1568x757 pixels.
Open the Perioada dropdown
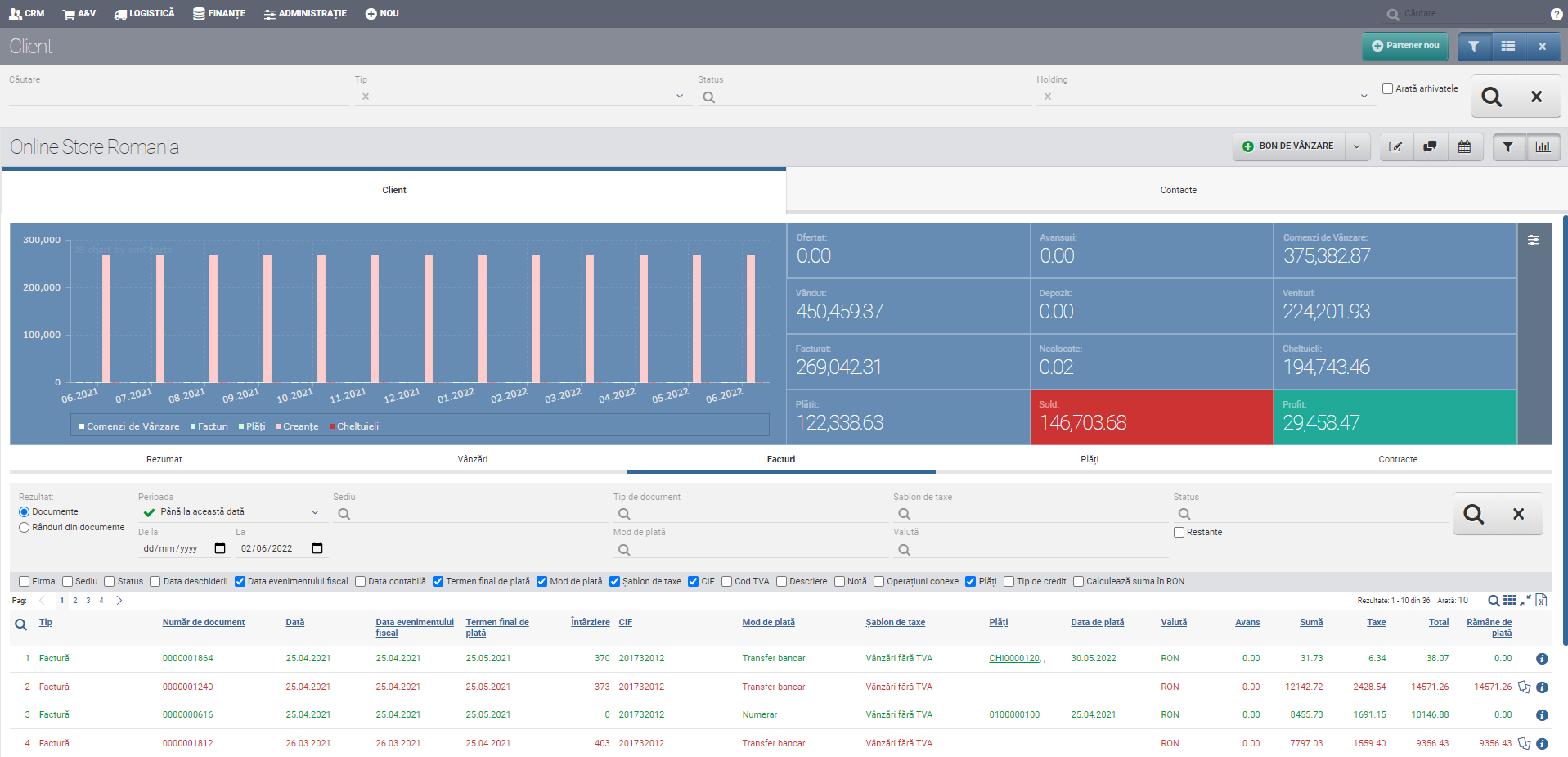coord(315,512)
